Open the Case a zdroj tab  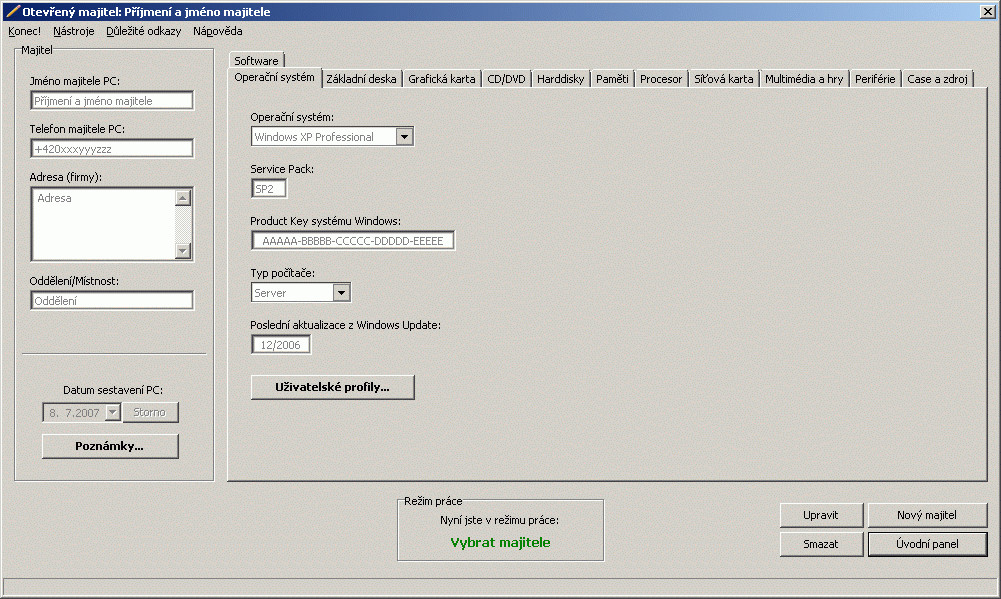[x=937, y=79]
